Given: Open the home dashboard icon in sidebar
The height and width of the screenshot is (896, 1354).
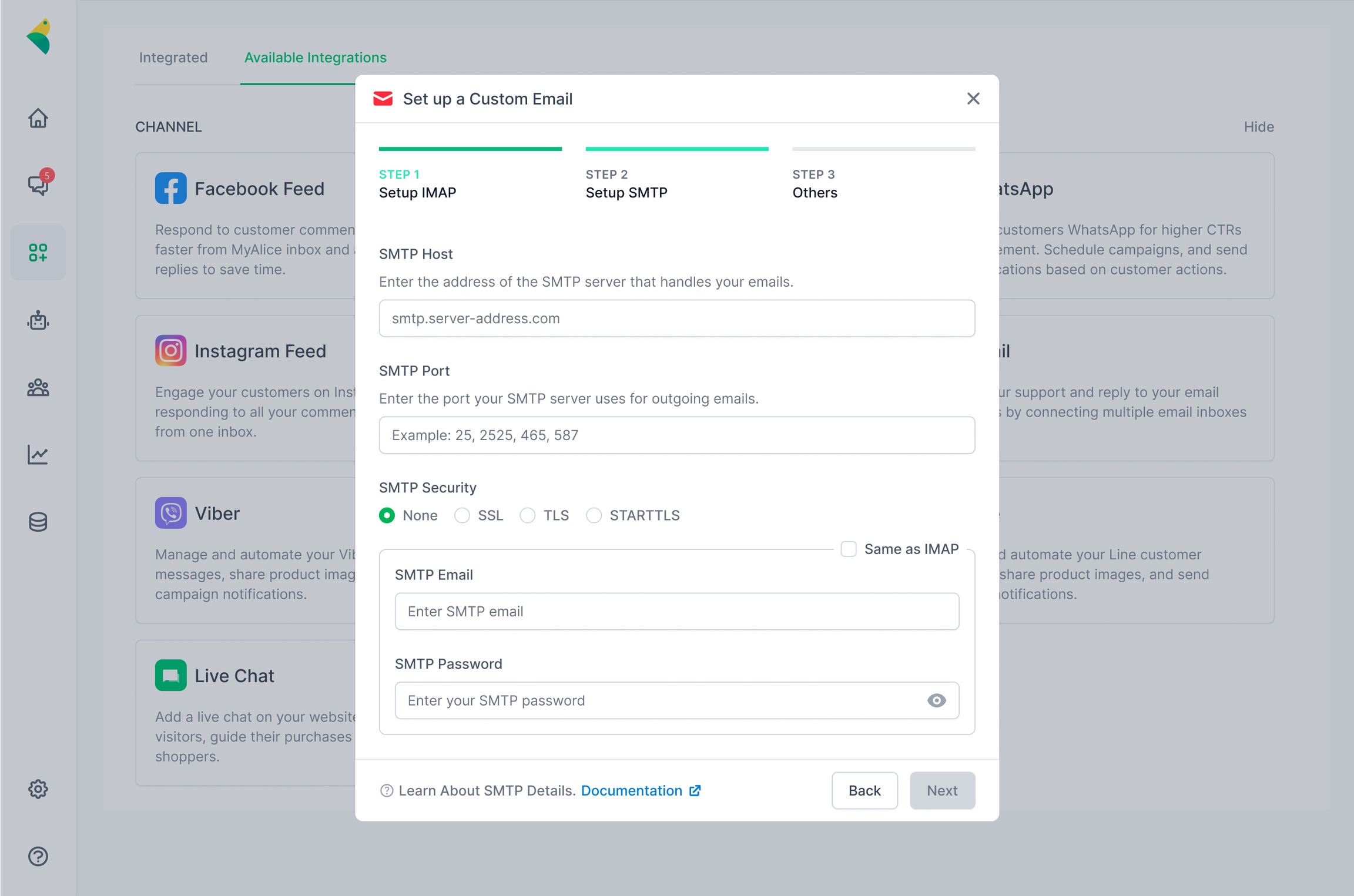Looking at the screenshot, I should tap(38, 118).
